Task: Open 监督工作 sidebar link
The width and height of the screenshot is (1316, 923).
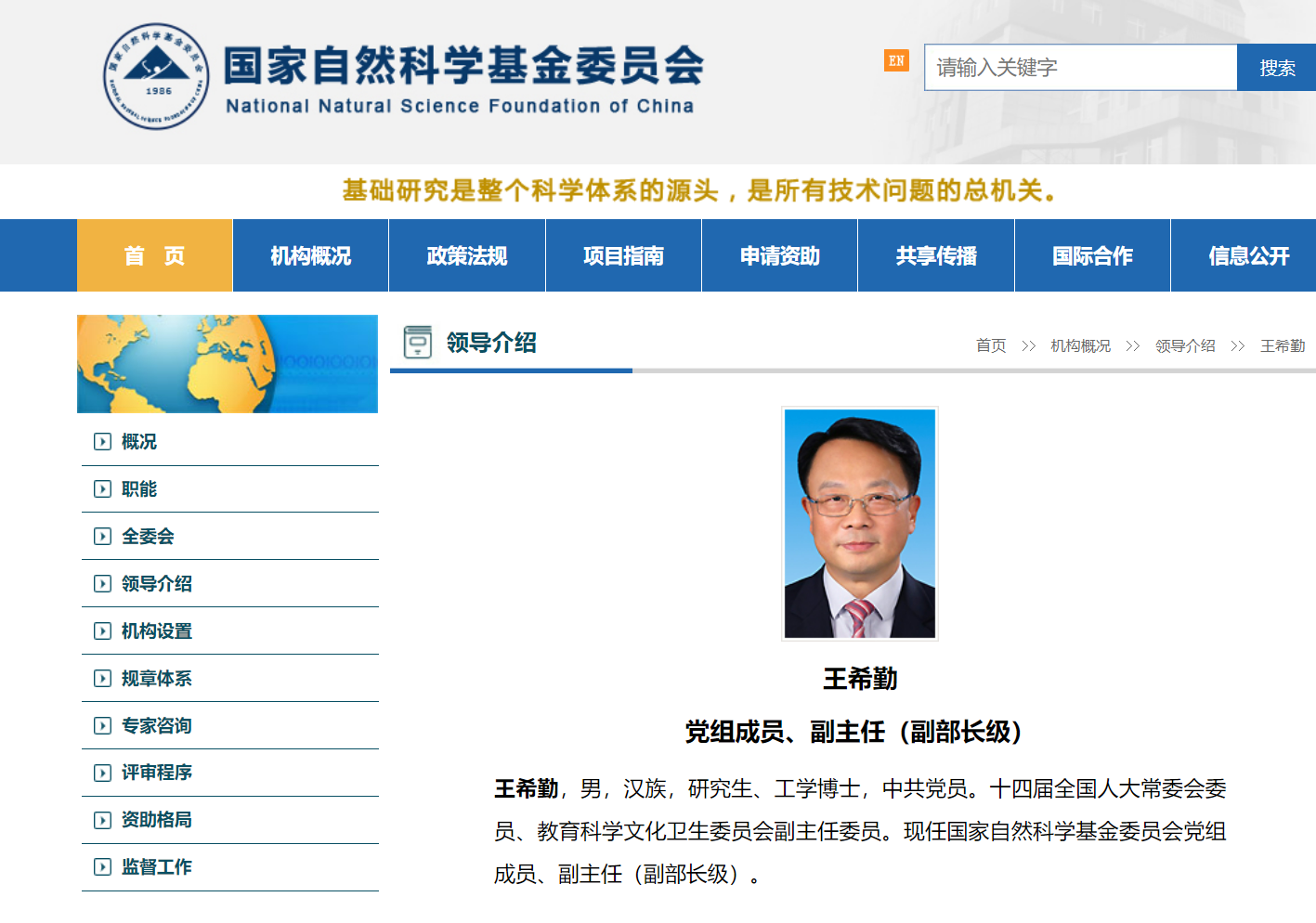Action: coord(157,867)
